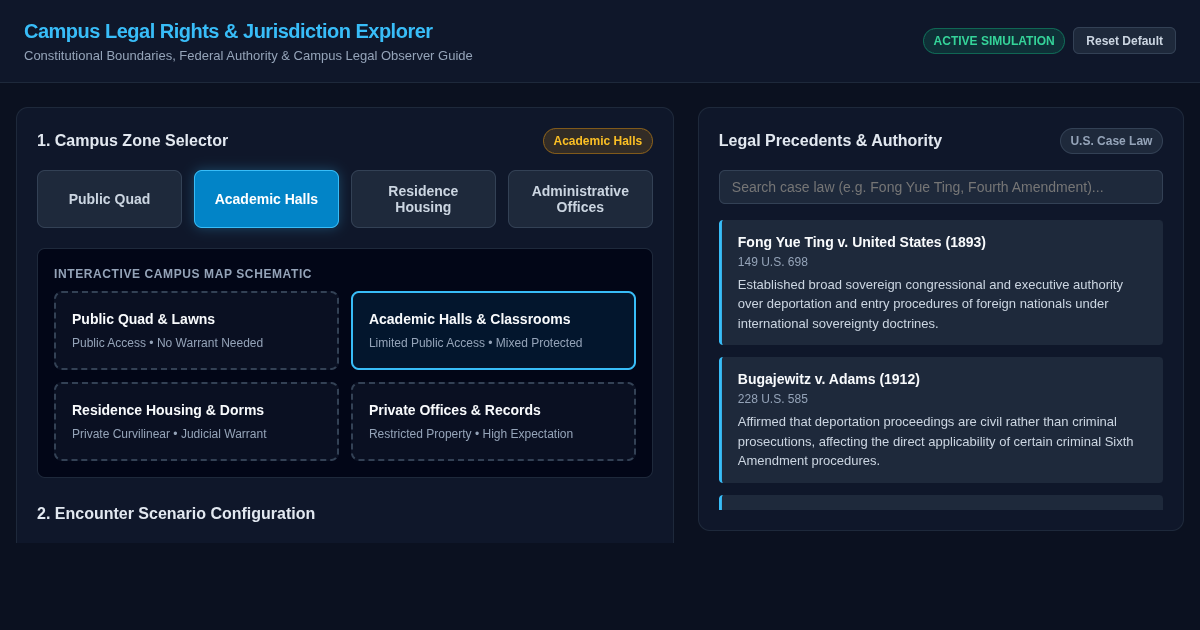Screen dimensions: 1200x630
Task: Click the Academic Halls selected-zone badge
Action: coord(598,141)
